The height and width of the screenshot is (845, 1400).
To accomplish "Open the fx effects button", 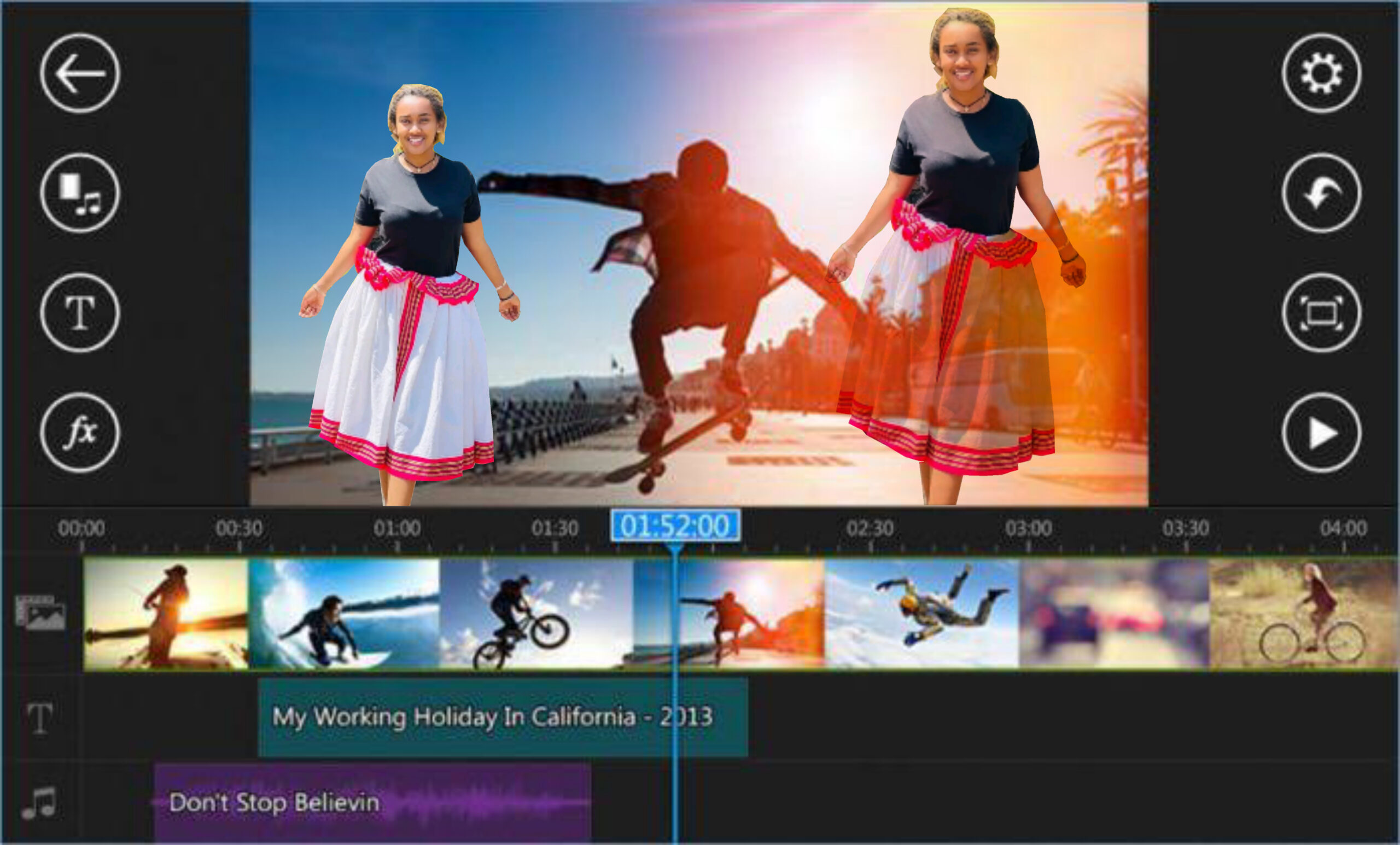I will pyautogui.click(x=79, y=433).
